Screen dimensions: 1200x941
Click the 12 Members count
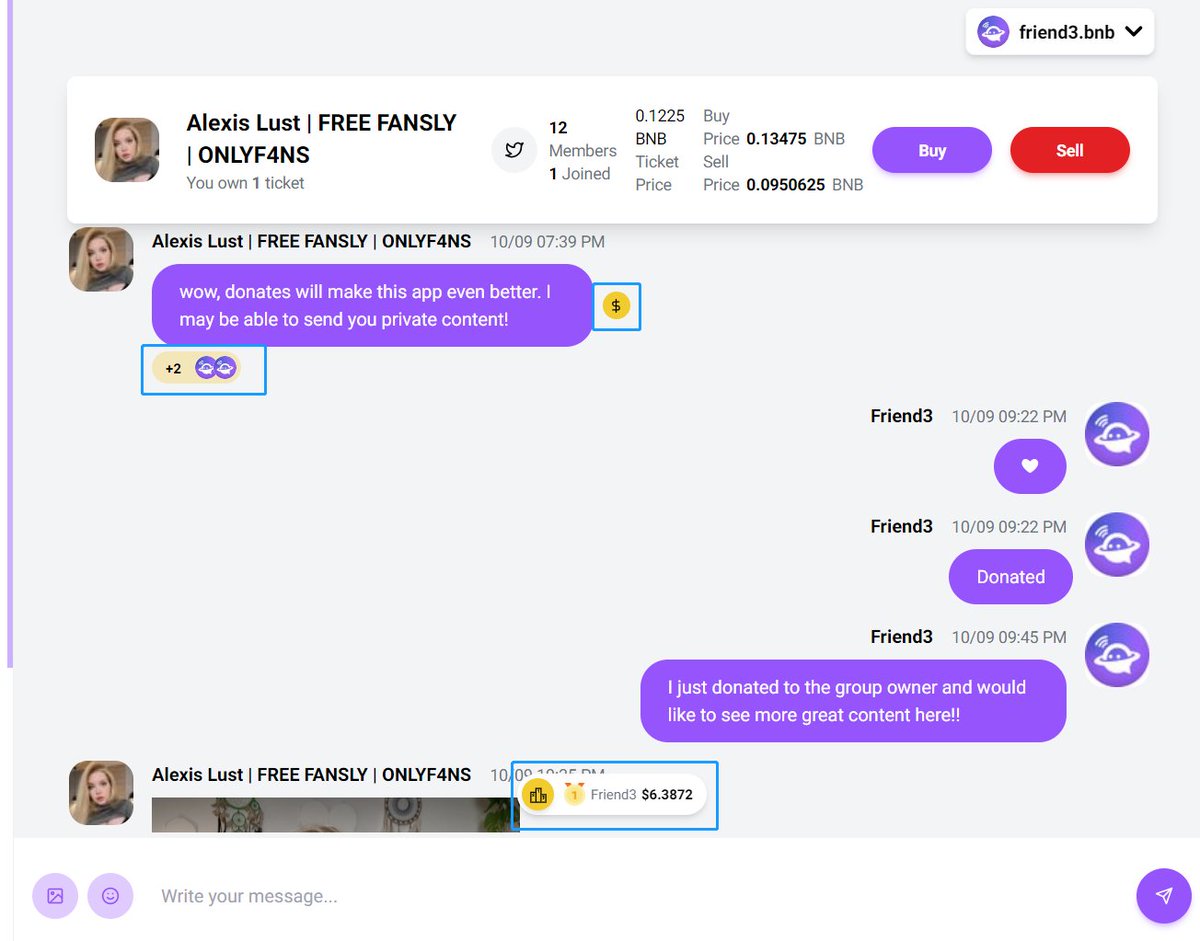(582, 139)
